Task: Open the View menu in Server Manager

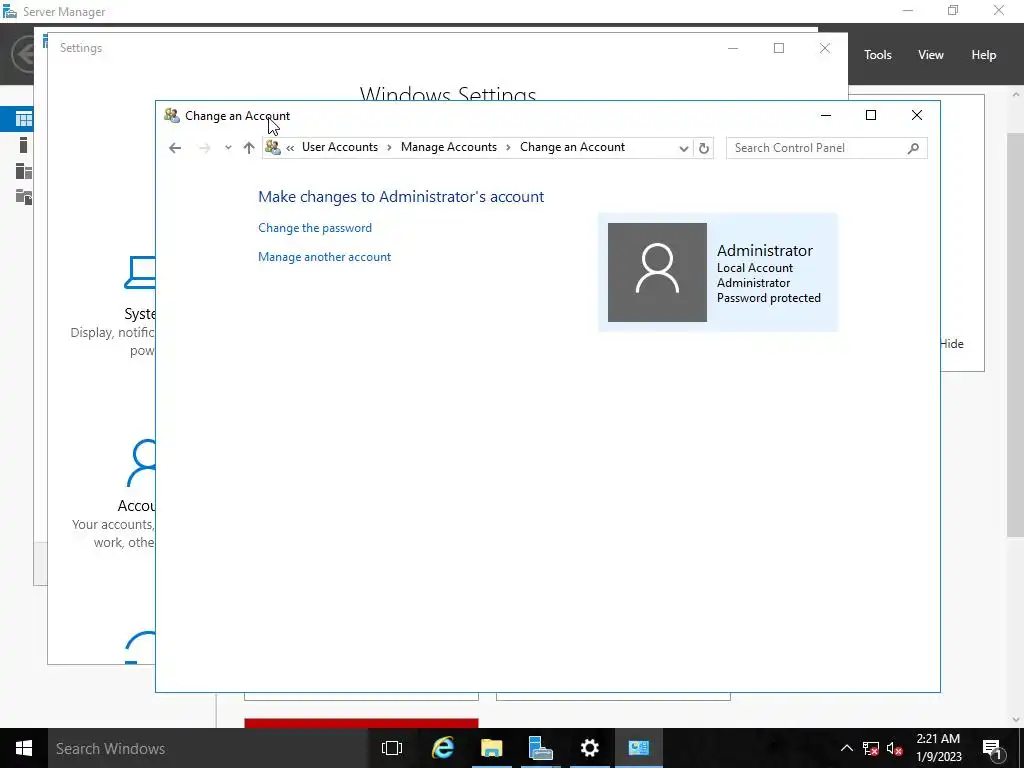Action: 931,55
